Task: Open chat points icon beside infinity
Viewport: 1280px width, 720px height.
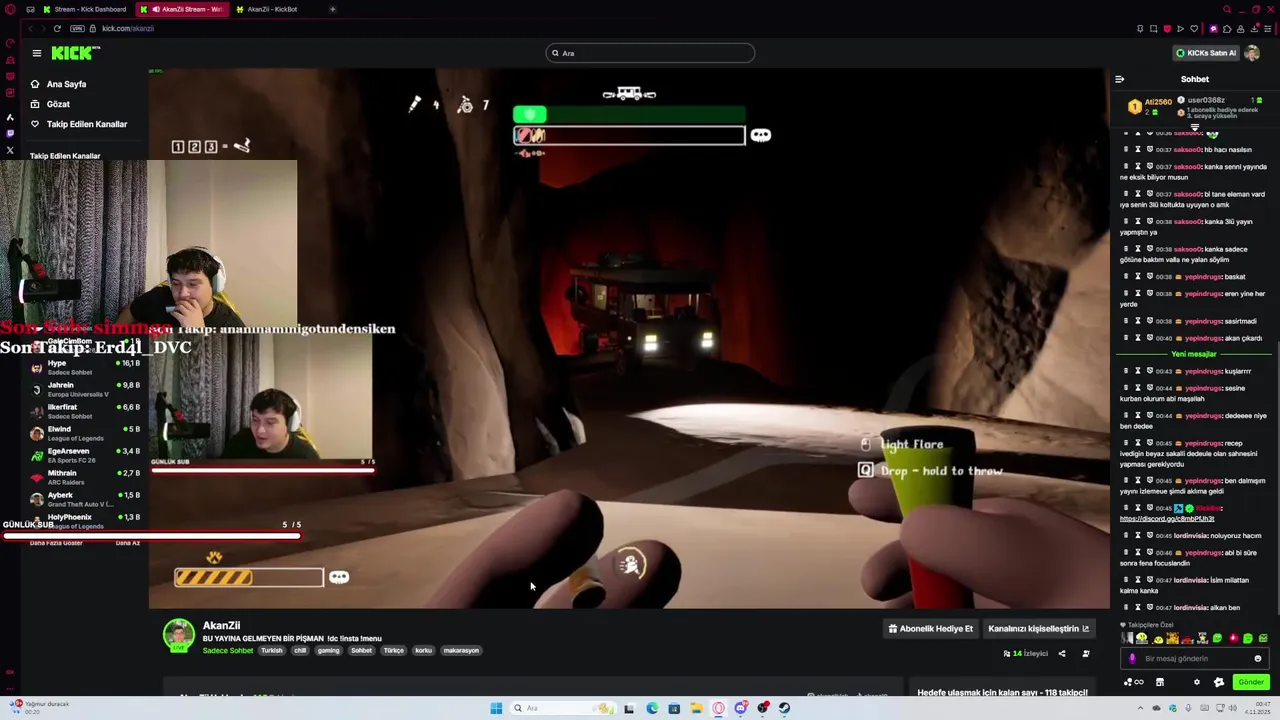Action: click(x=1128, y=682)
